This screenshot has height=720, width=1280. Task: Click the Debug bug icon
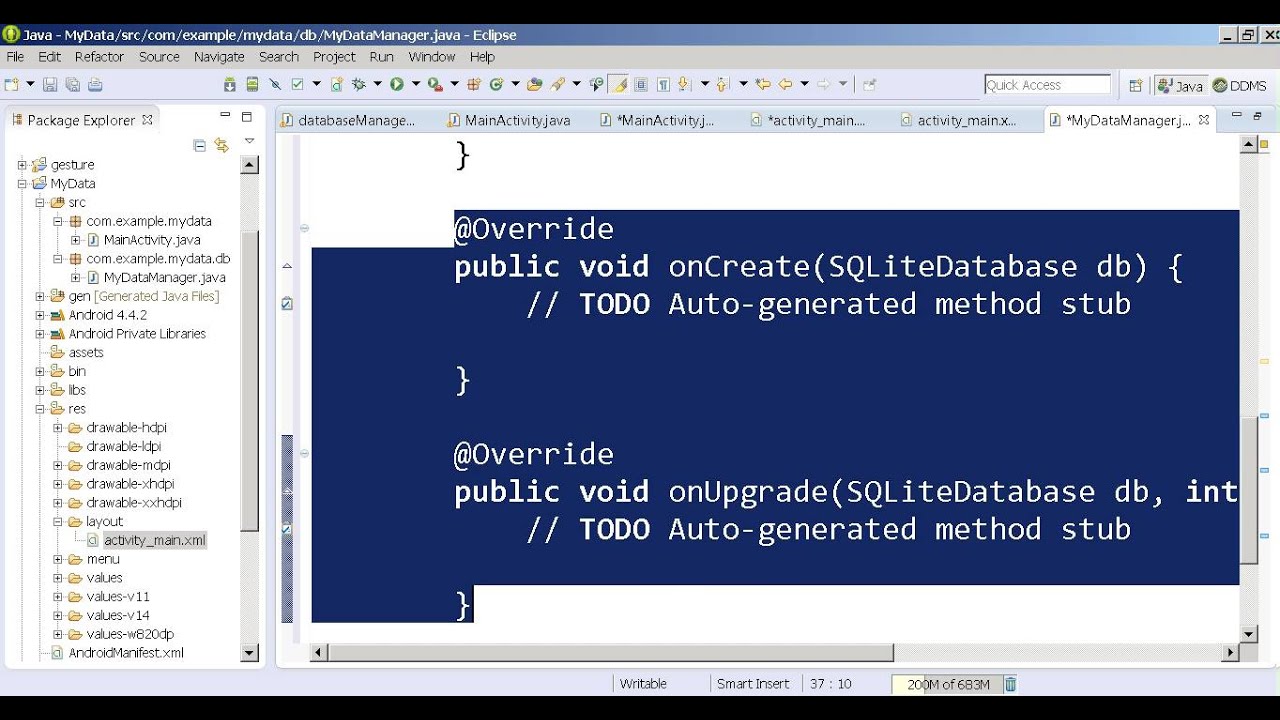pos(358,85)
